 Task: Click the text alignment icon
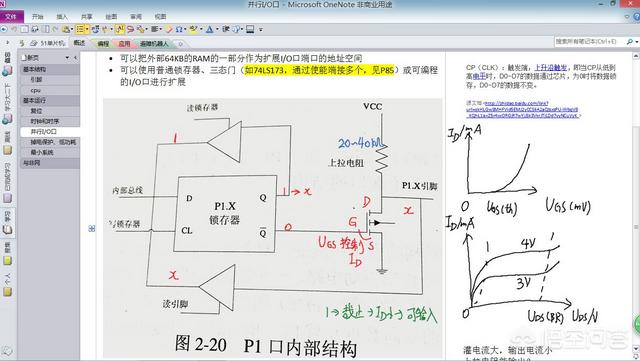click(x=154, y=29)
